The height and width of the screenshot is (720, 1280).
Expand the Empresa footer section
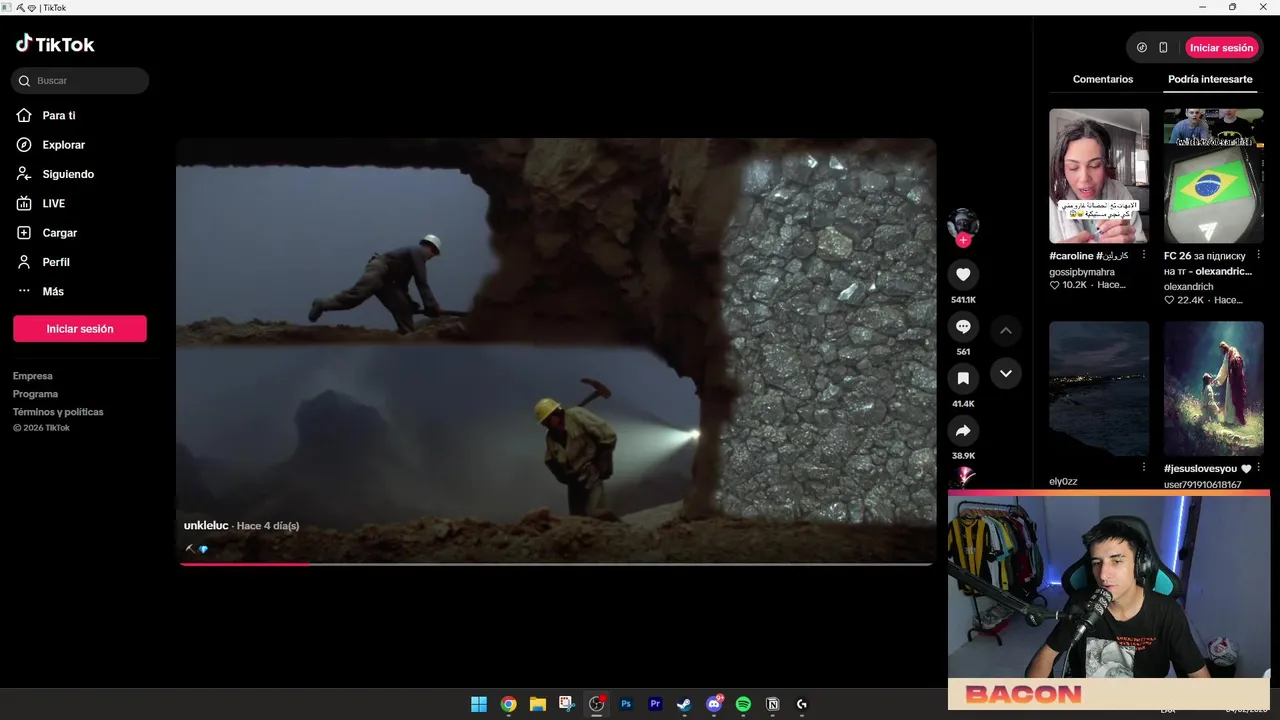(33, 376)
